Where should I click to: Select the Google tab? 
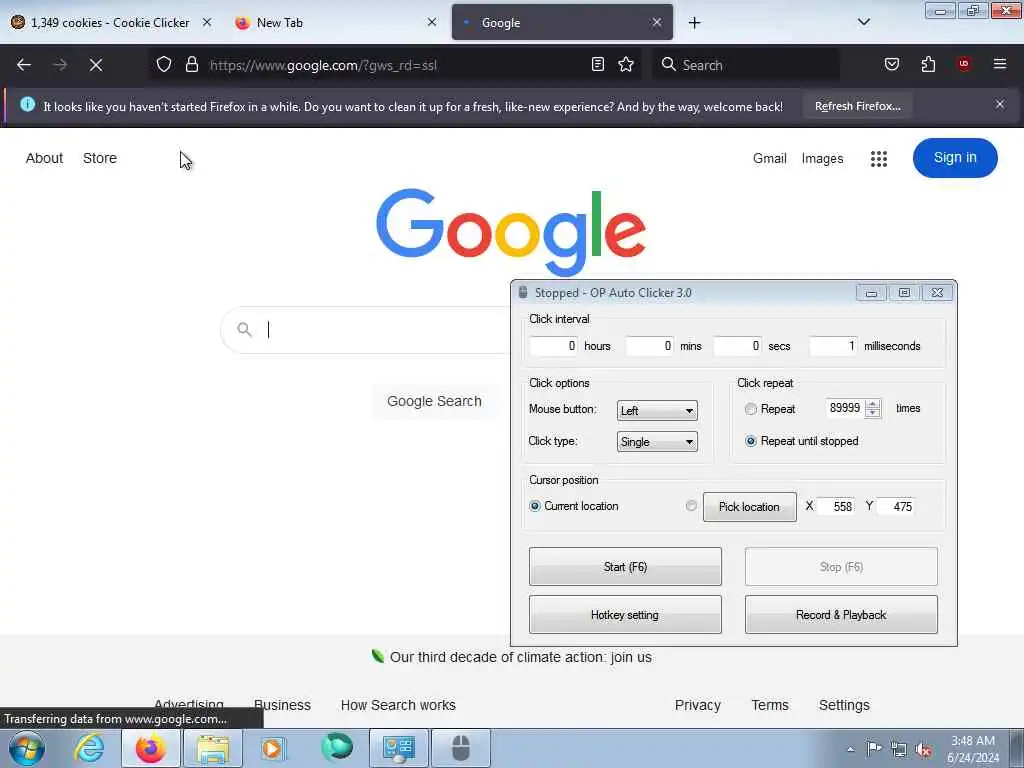click(562, 23)
